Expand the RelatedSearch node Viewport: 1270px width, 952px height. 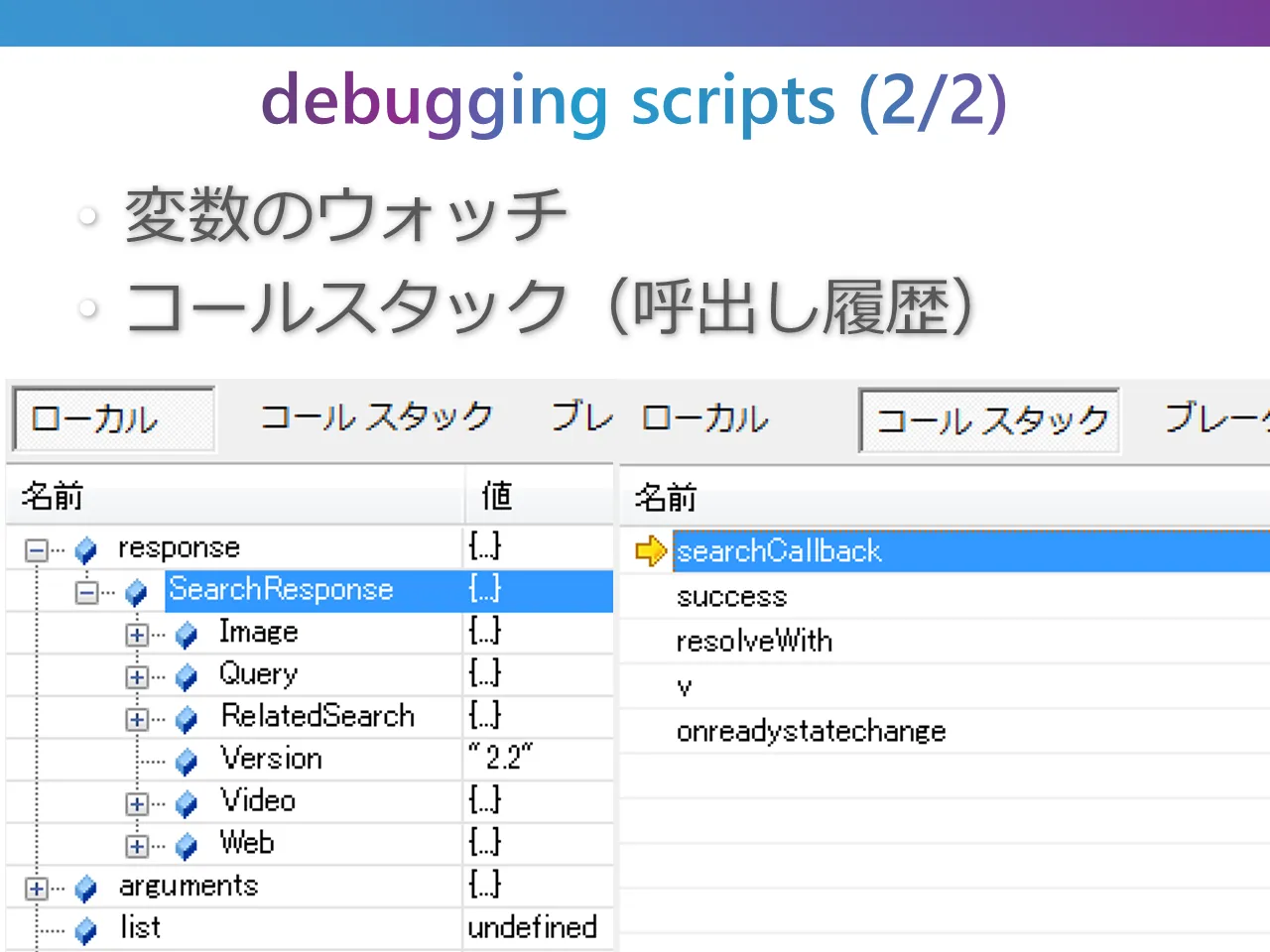(x=137, y=719)
